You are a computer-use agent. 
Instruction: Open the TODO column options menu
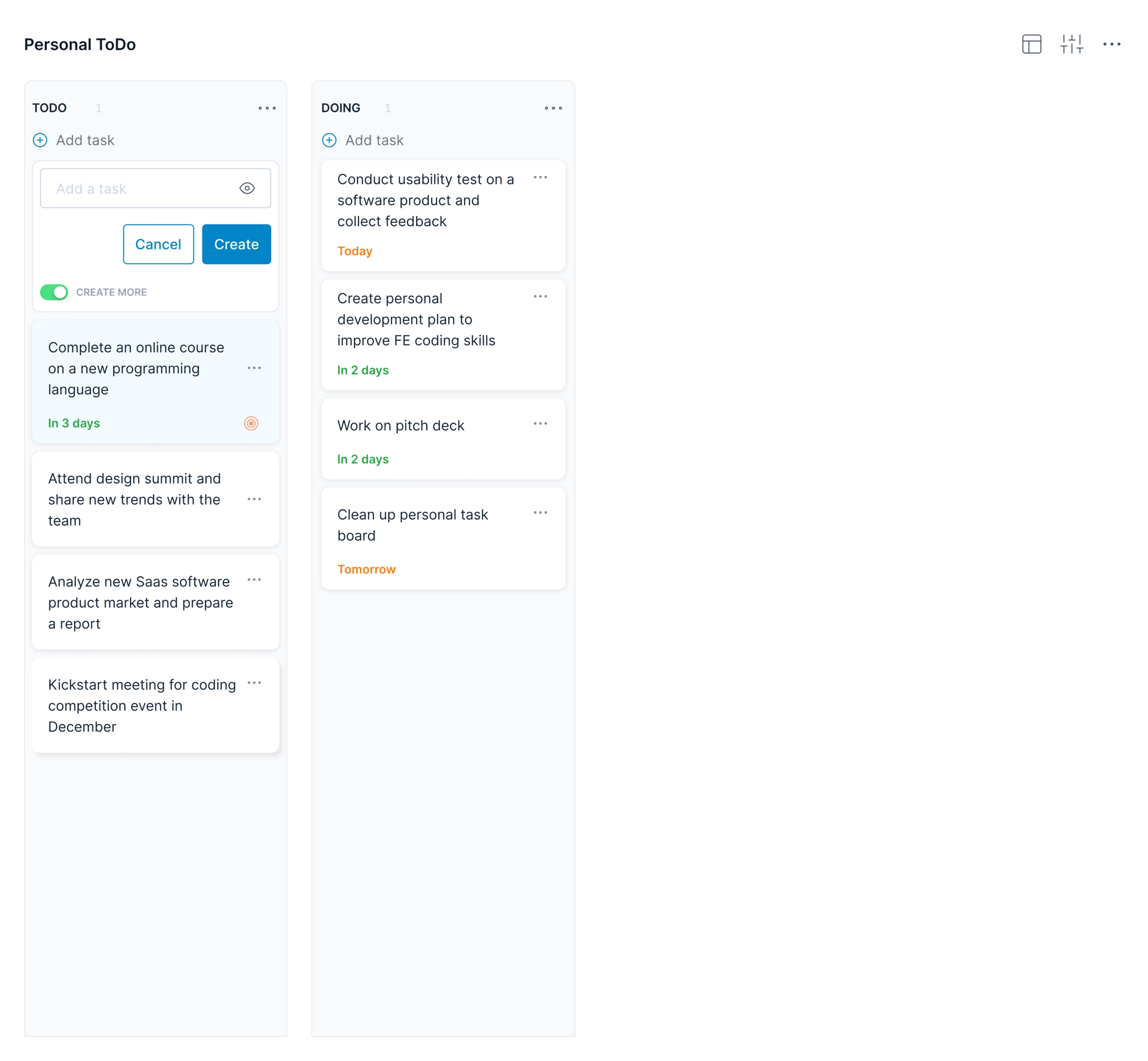(267, 108)
